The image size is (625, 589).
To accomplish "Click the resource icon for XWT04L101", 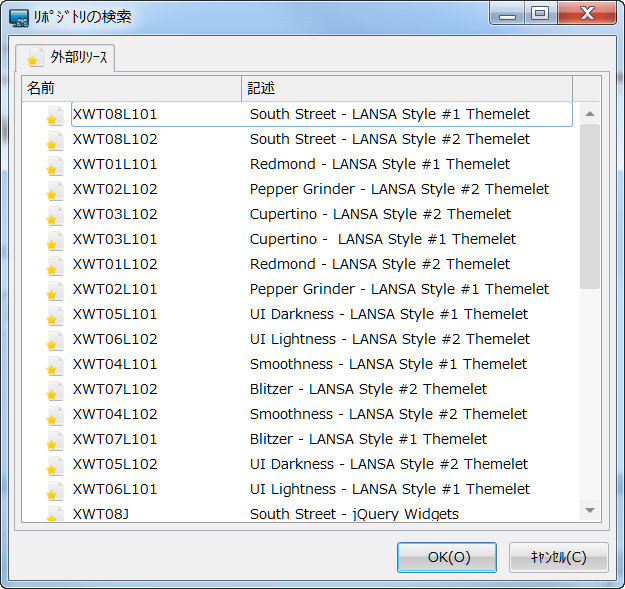I will pyautogui.click(x=55, y=366).
